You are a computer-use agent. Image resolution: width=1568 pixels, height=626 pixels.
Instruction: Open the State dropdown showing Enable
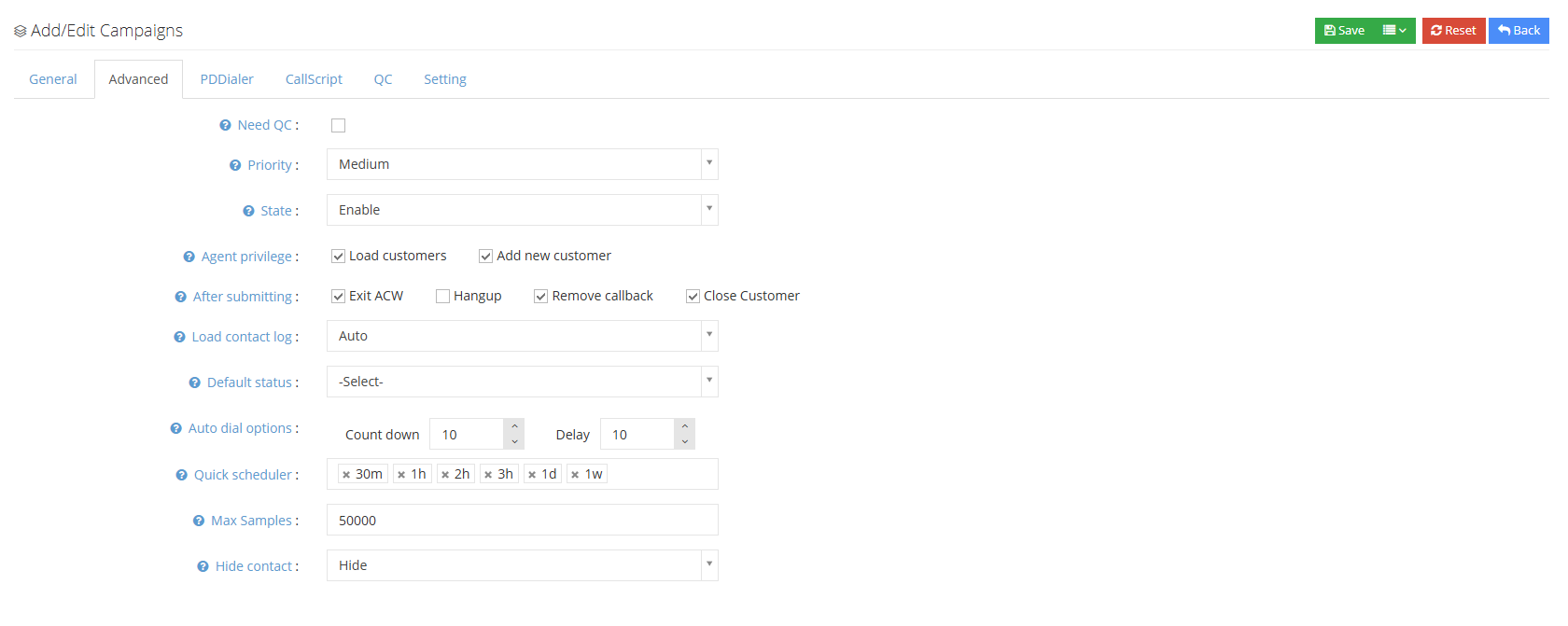[523, 210]
